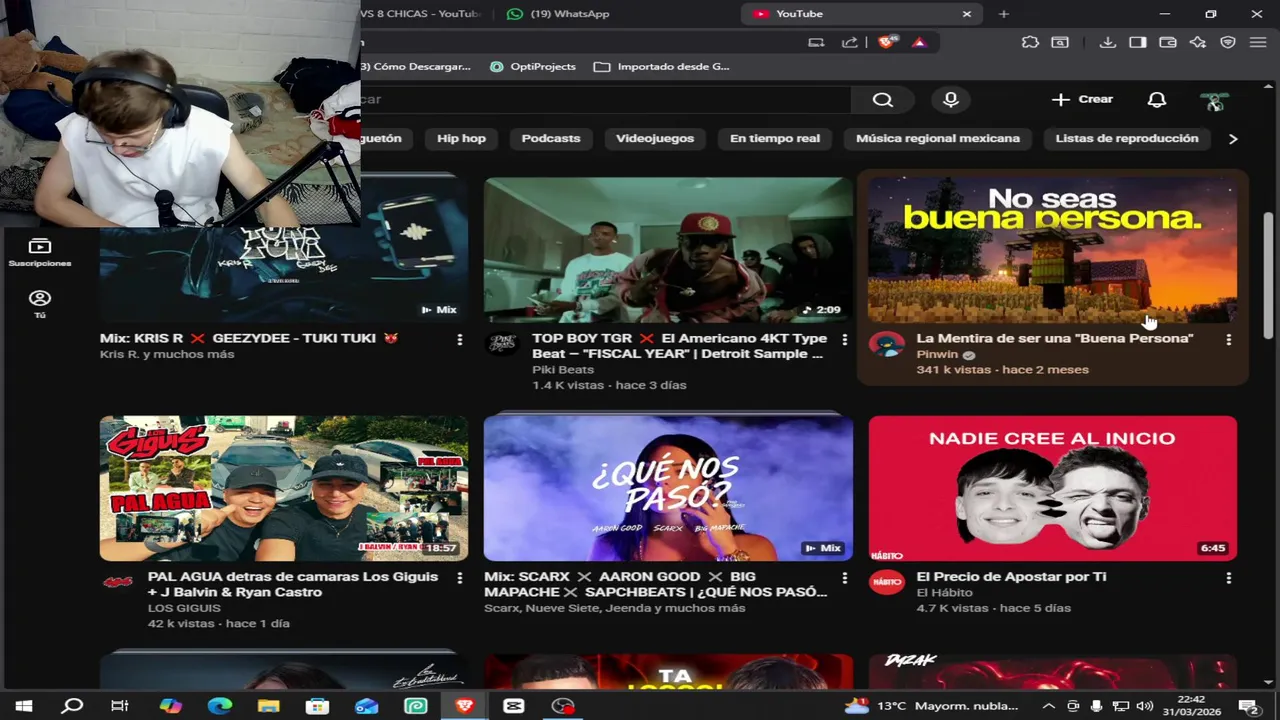Open LOS GIGUIS channel avatar
Screen dimensions: 1280x720
coord(118,582)
